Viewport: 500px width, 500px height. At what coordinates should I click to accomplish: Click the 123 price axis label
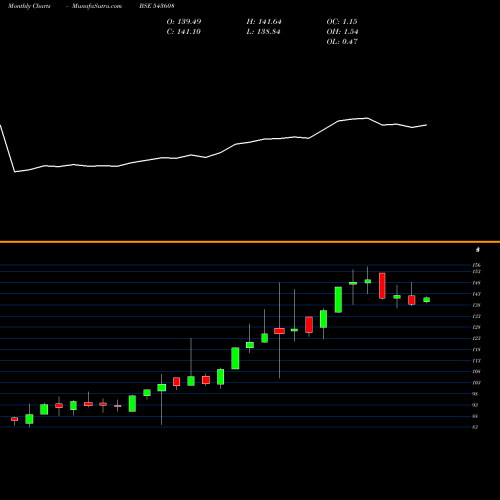pyautogui.click(x=477, y=338)
